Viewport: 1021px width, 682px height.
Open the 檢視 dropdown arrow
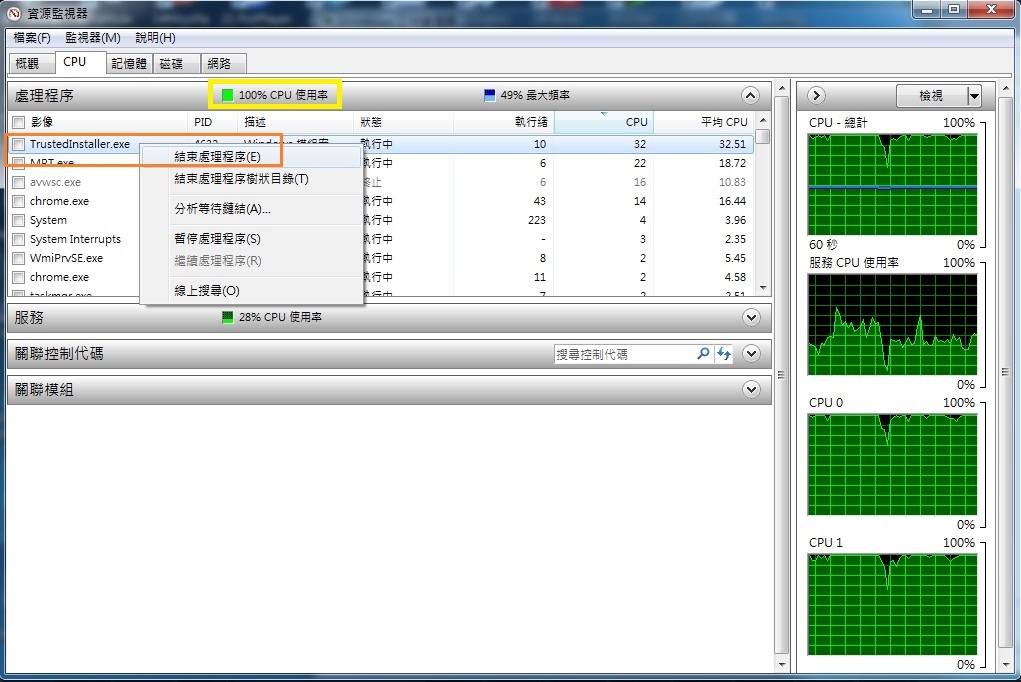(x=973, y=96)
